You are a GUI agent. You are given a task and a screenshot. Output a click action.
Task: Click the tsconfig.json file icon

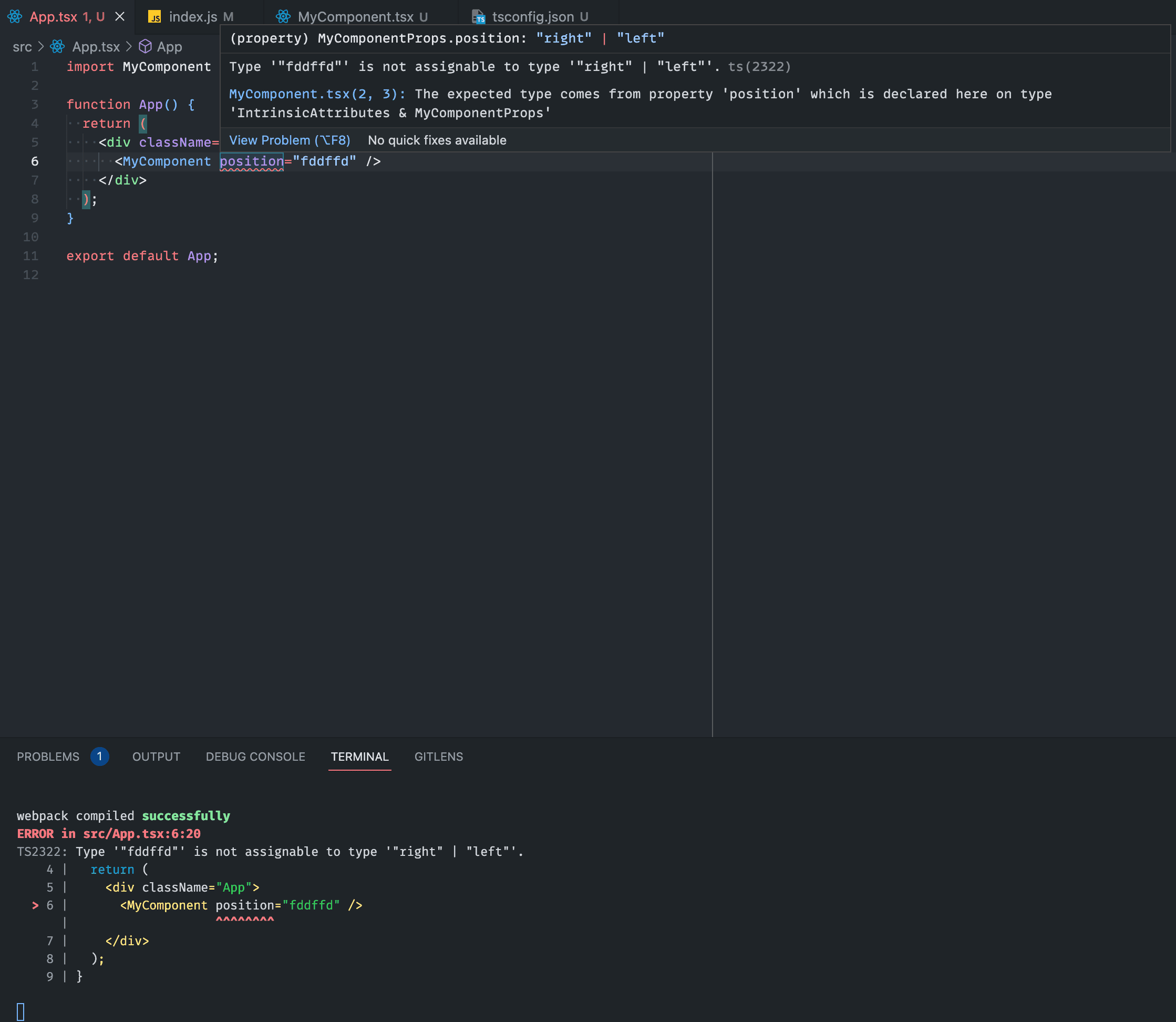point(478,17)
